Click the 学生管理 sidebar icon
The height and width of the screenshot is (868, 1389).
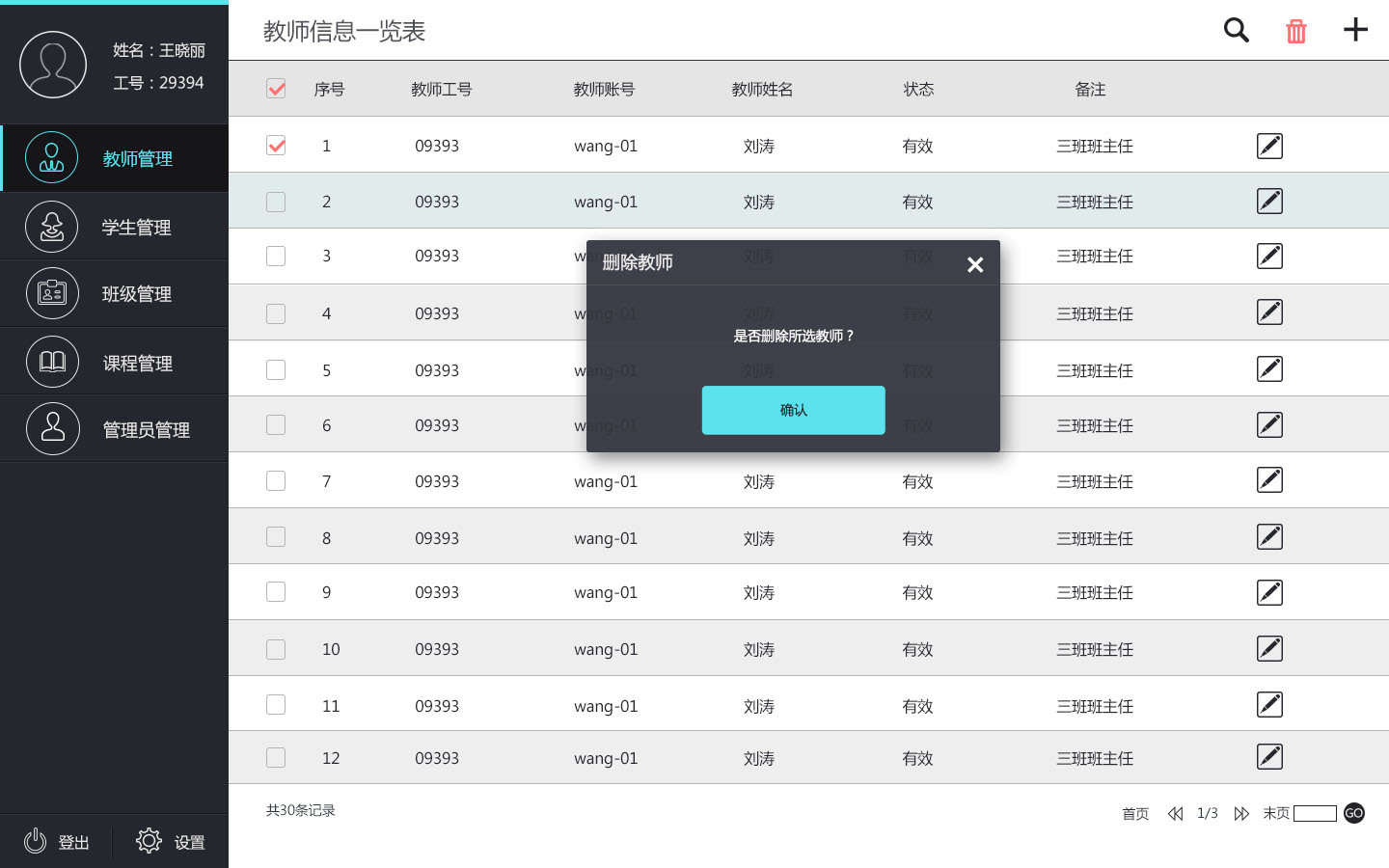[51, 227]
